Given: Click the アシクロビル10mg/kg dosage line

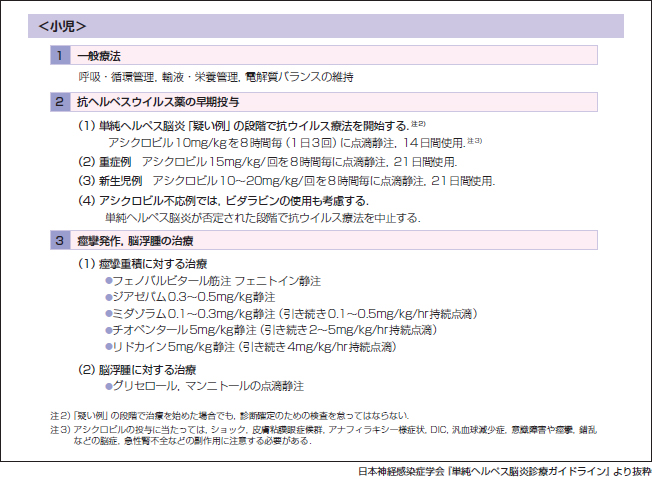Looking at the screenshot, I should point(293,142).
